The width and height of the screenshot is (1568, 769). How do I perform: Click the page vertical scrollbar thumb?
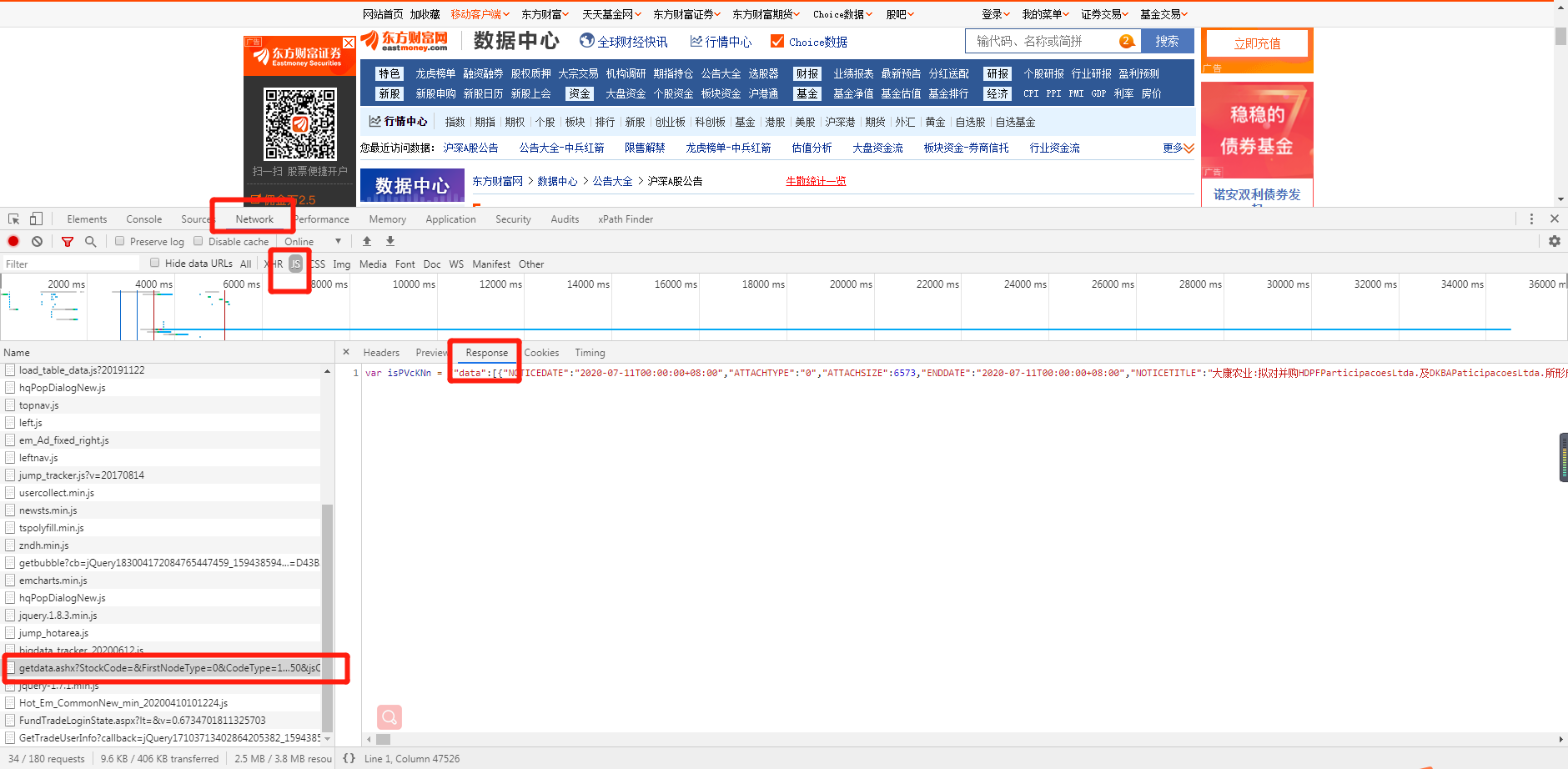coord(1560,37)
